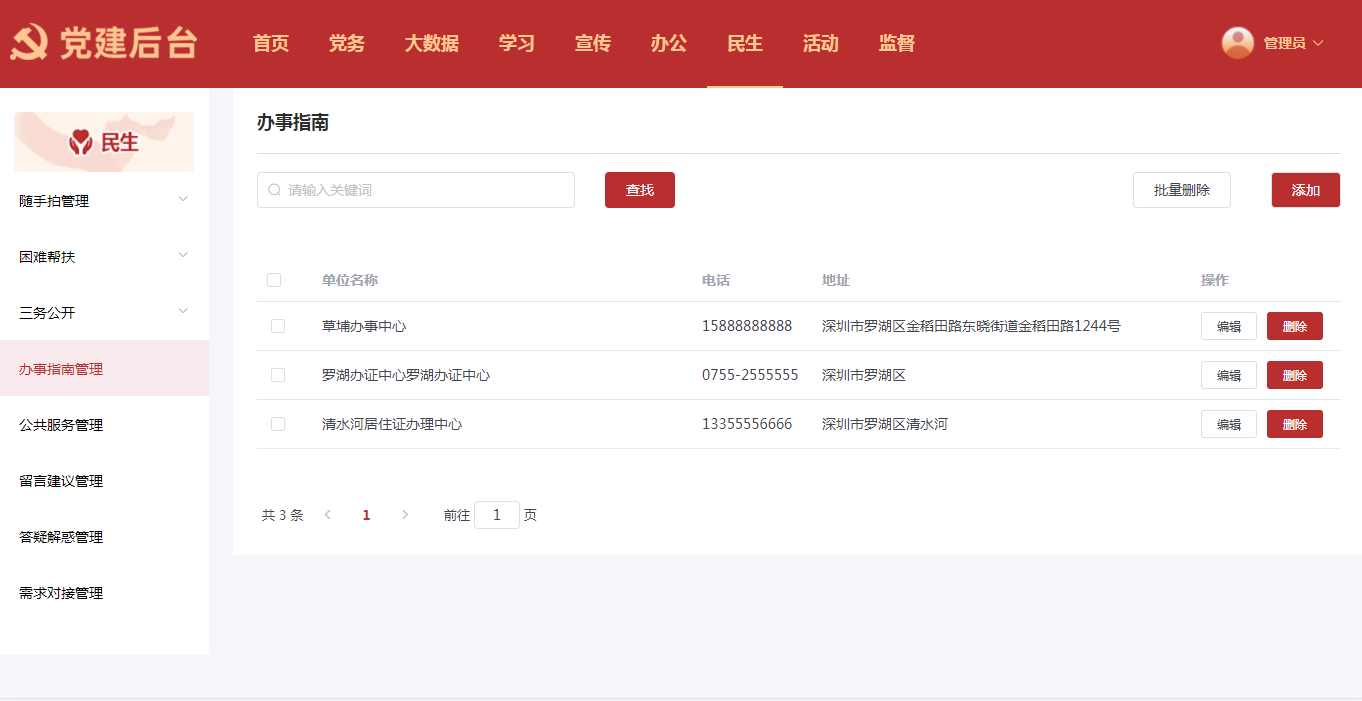Select page number 1 in pagination

(366, 515)
